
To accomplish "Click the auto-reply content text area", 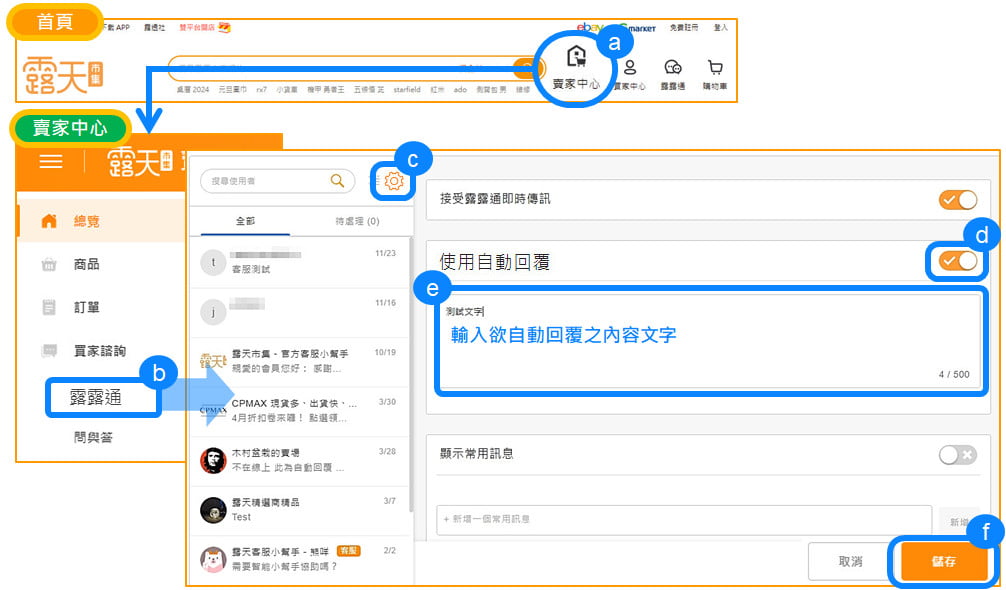I will (x=710, y=345).
